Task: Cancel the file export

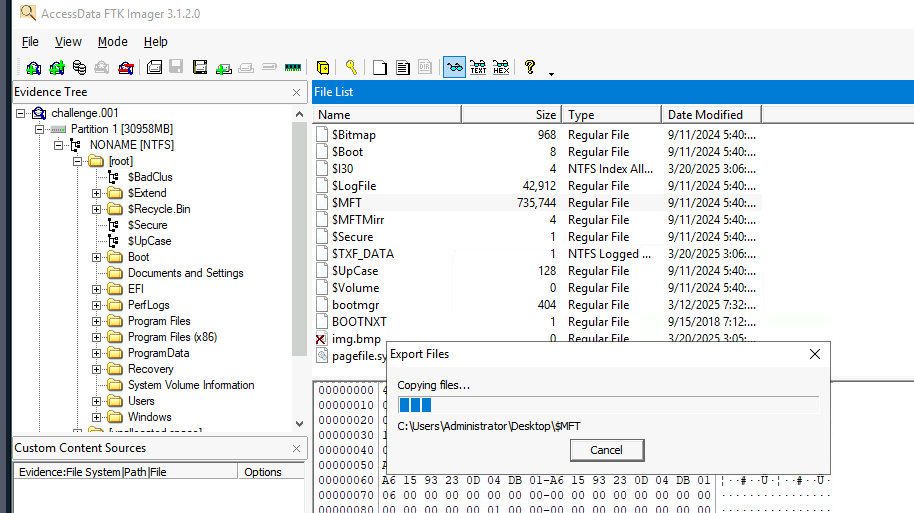Action: click(606, 450)
